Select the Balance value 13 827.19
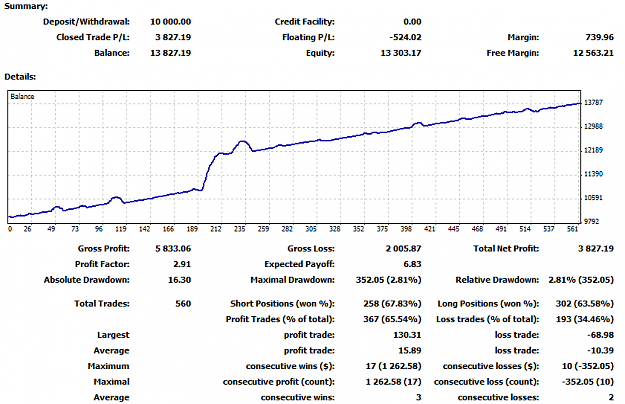Viewport: 625px width, 404px height. [x=170, y=53]
